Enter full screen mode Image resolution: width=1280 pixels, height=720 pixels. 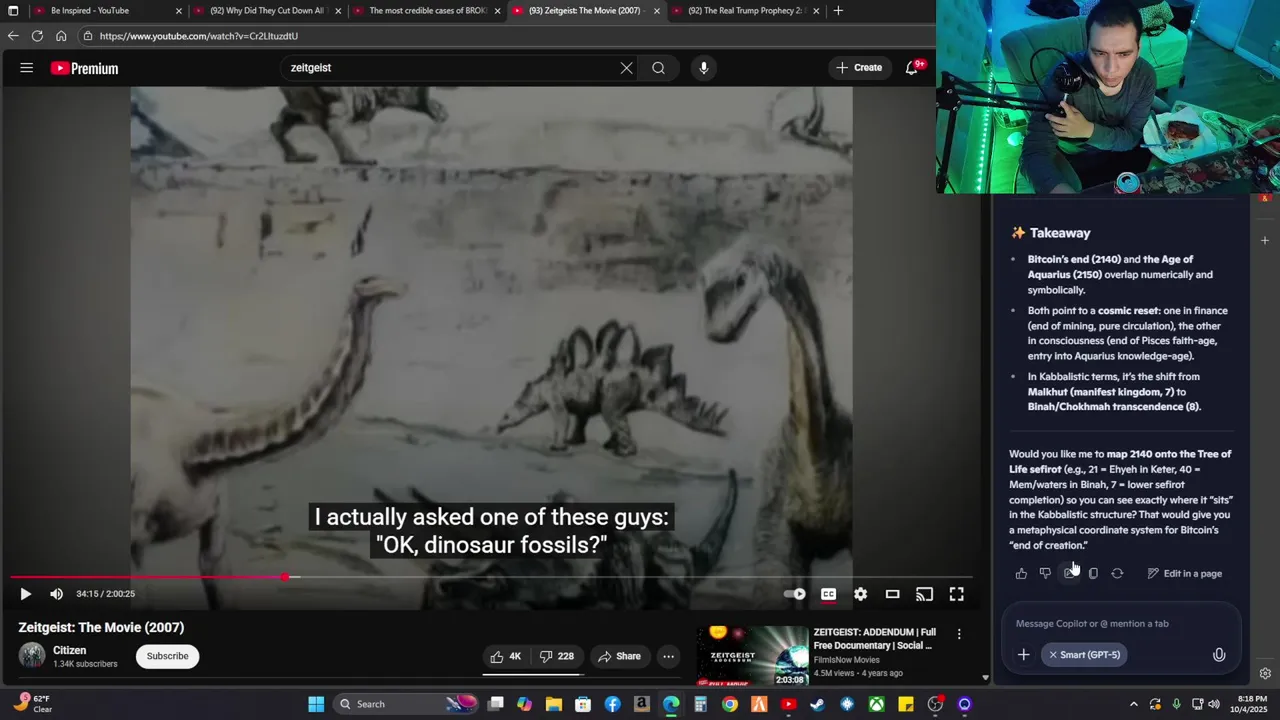click(x=956, y=594)
